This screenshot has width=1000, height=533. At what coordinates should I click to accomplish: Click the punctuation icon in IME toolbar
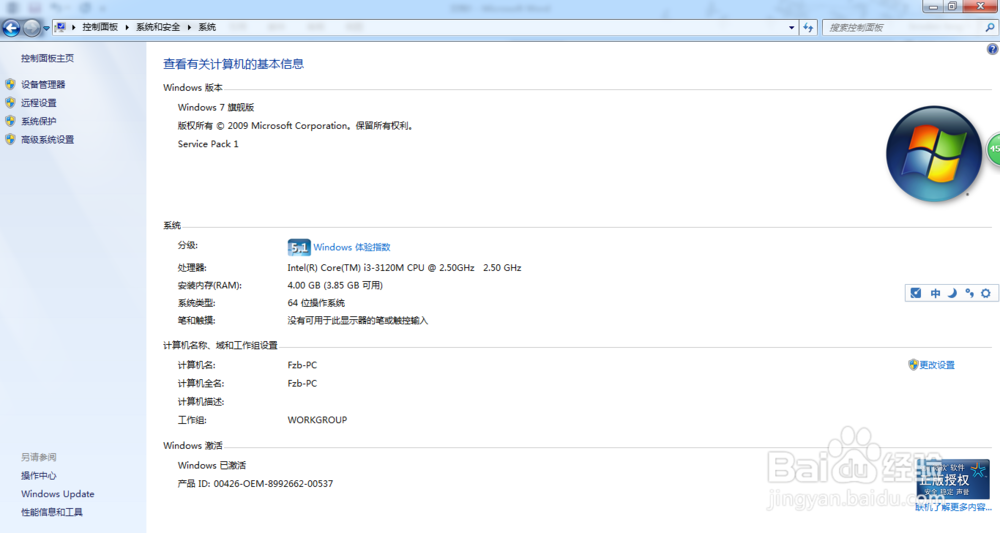coord(969,293)
